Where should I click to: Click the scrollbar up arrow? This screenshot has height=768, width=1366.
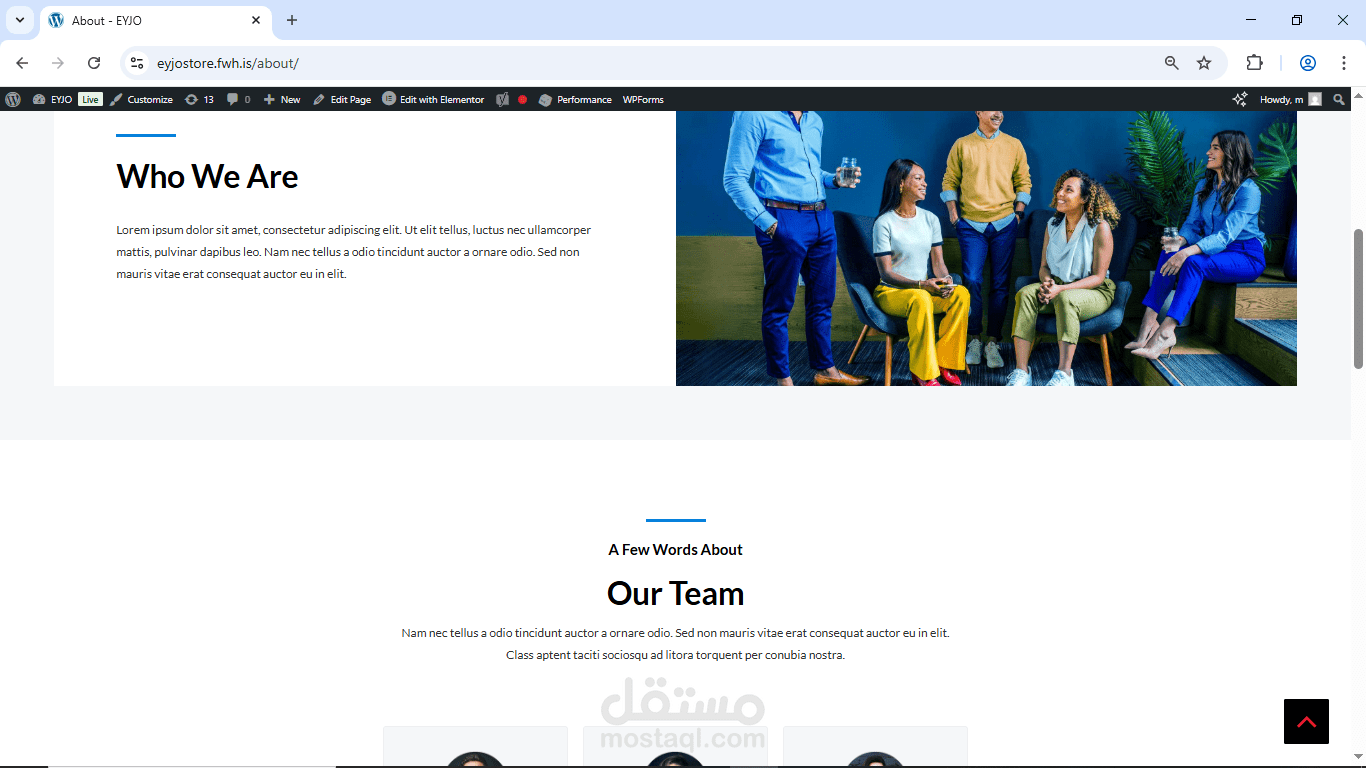pyautogui.click(x=1359, y=96)
